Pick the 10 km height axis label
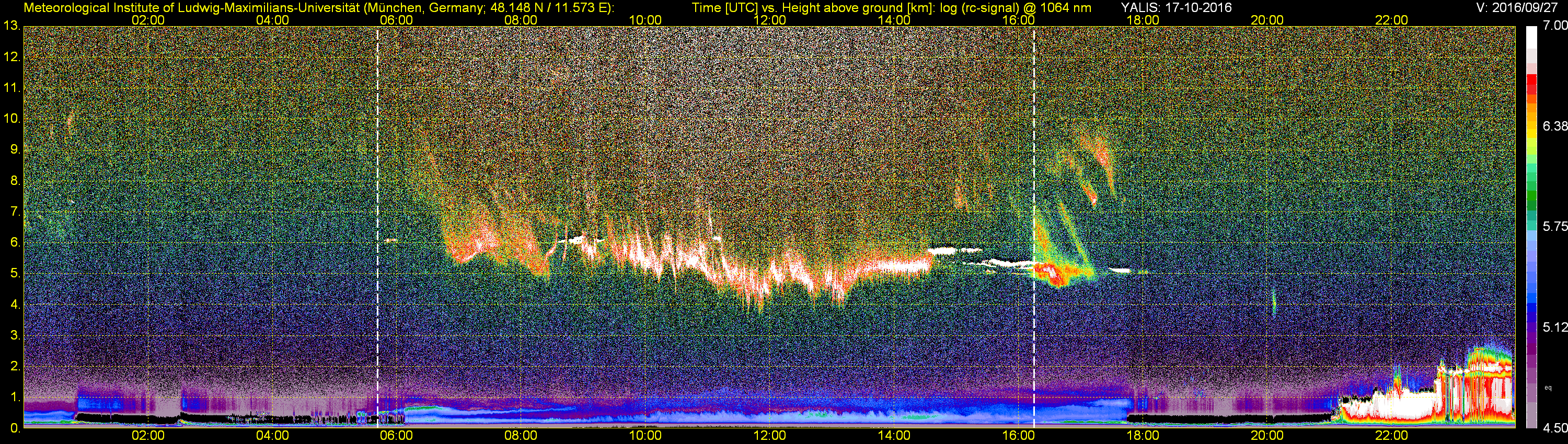 tap(11, 119)
